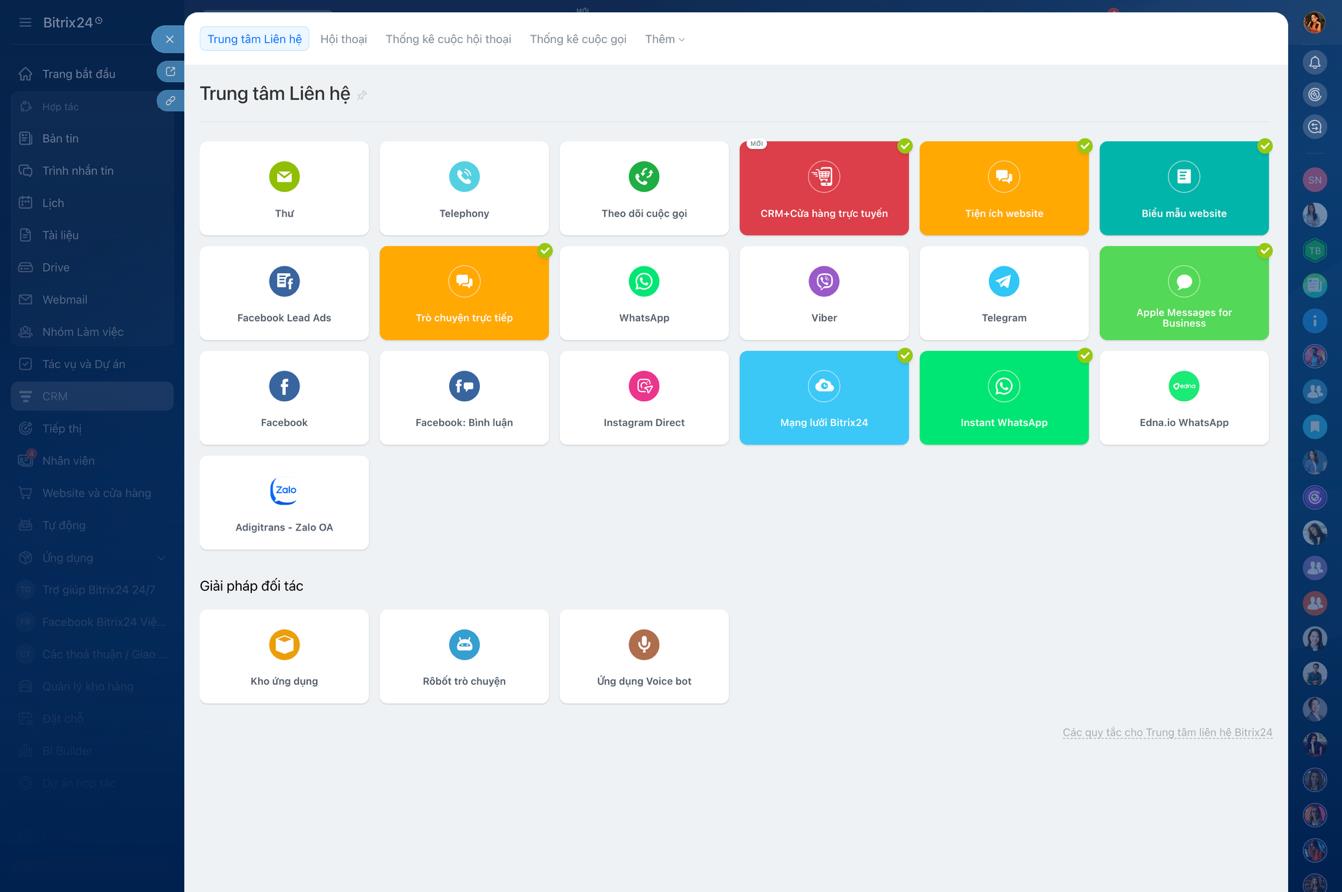Open the hamburger navigation menu
1342x892 pixels.
[x=25, y=22]
